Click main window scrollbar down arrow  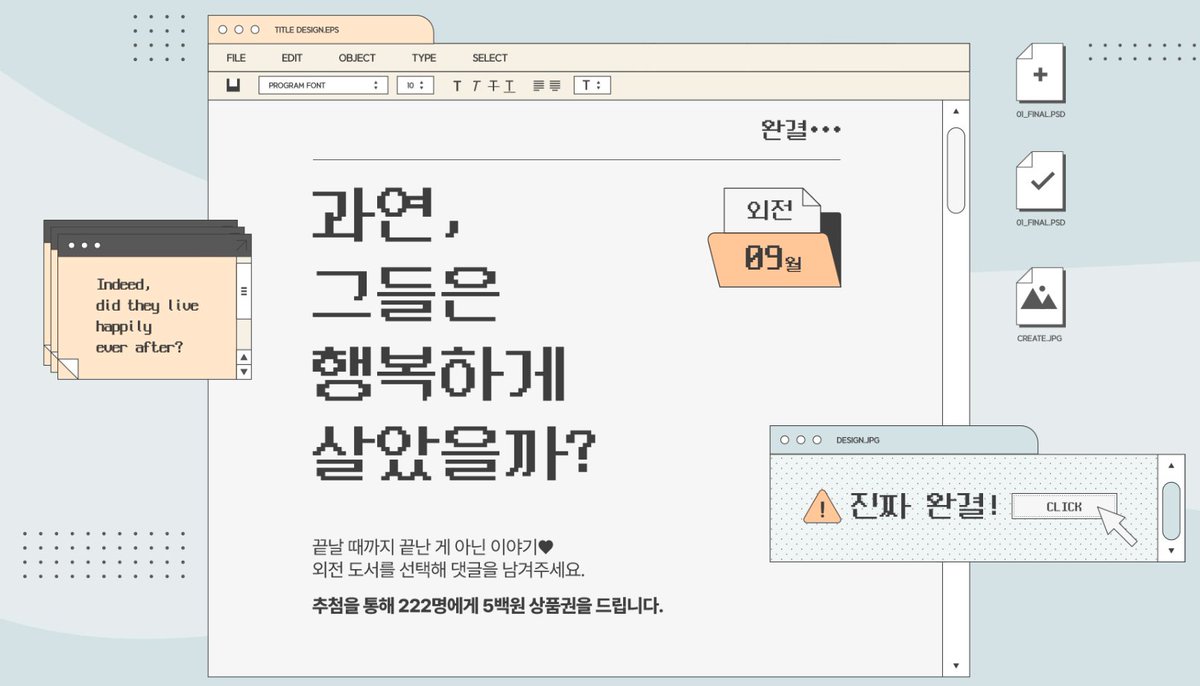point(956,666)
